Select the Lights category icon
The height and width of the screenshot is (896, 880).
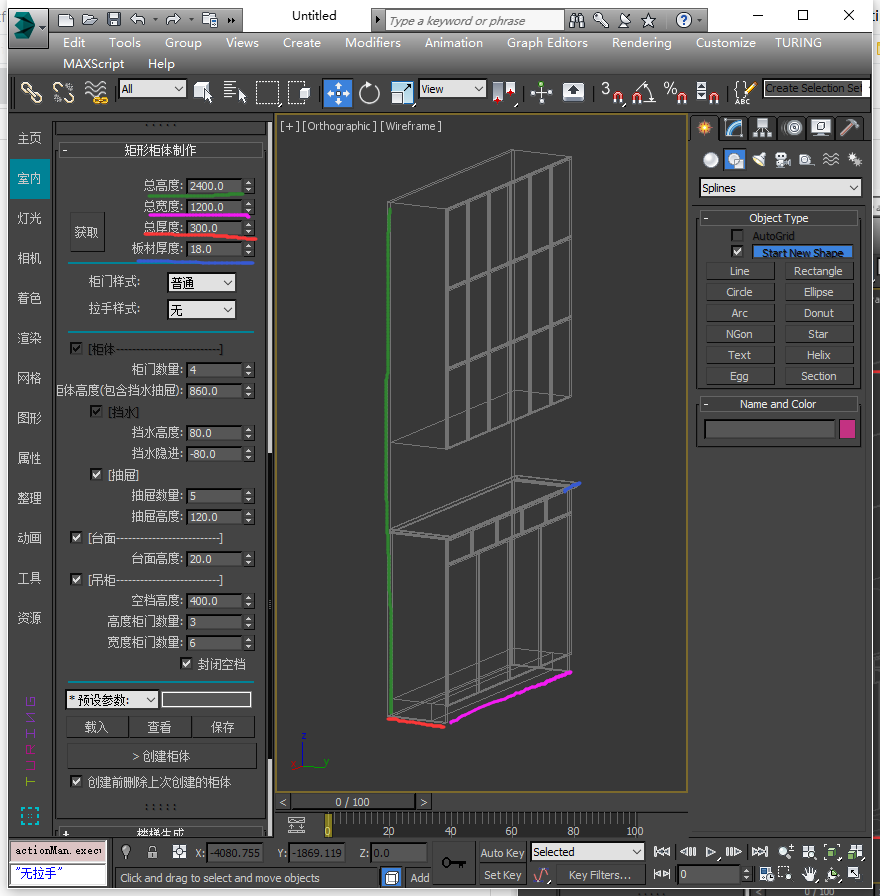(759, 160)
